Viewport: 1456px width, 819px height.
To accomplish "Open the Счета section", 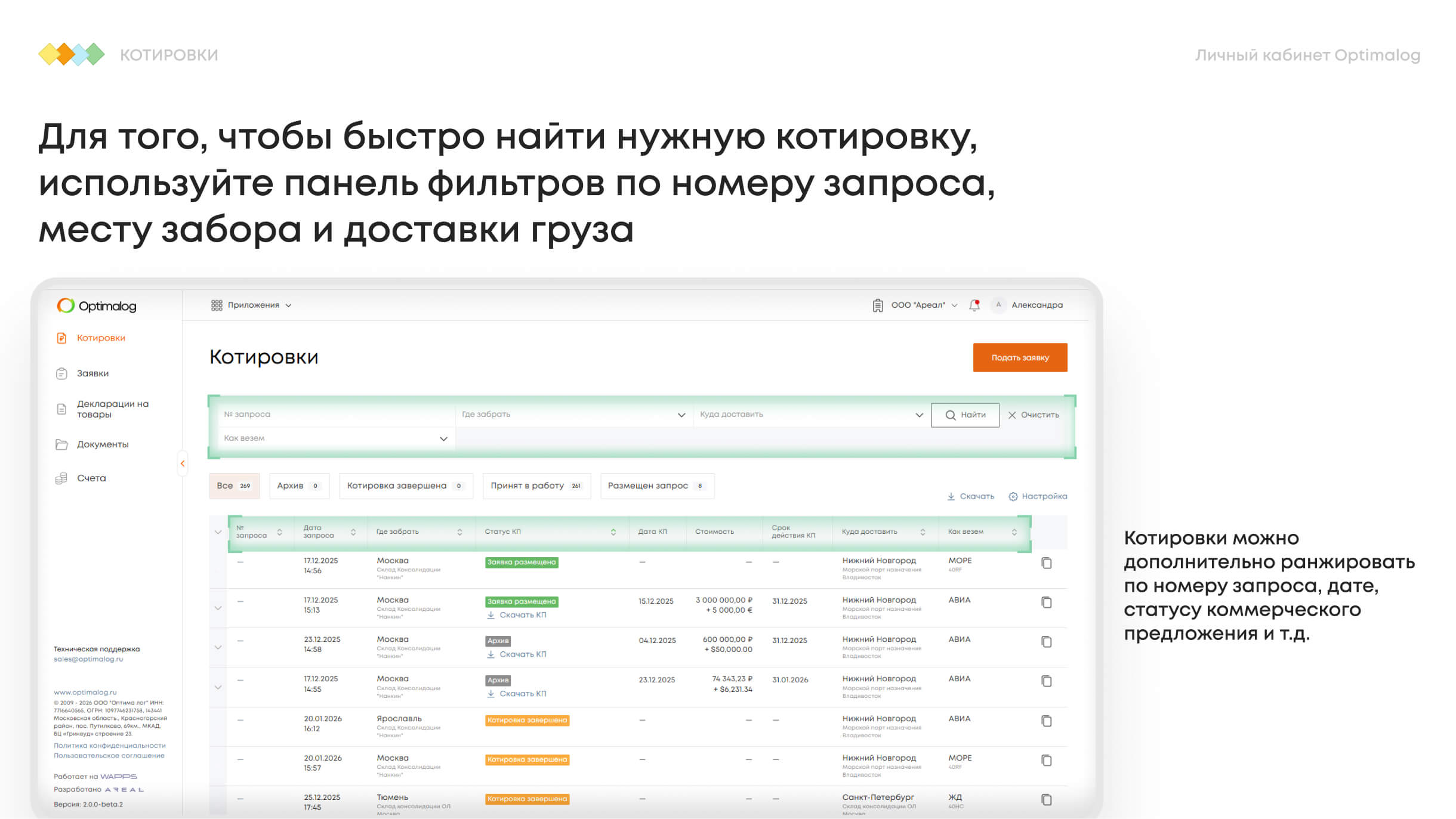I will (91, 478).
